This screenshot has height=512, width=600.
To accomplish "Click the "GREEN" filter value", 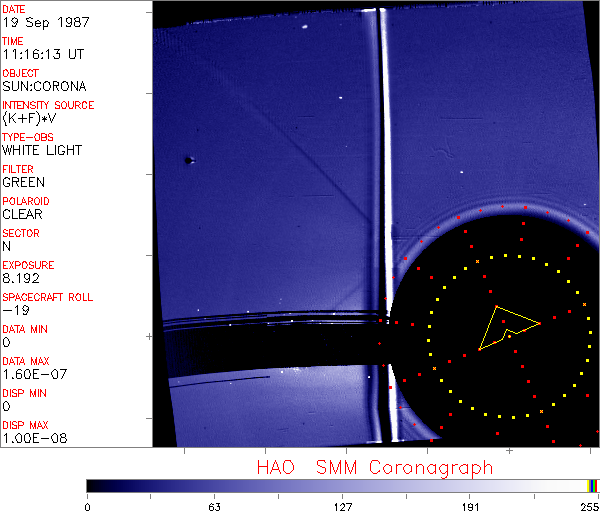I will pos(23,182).
